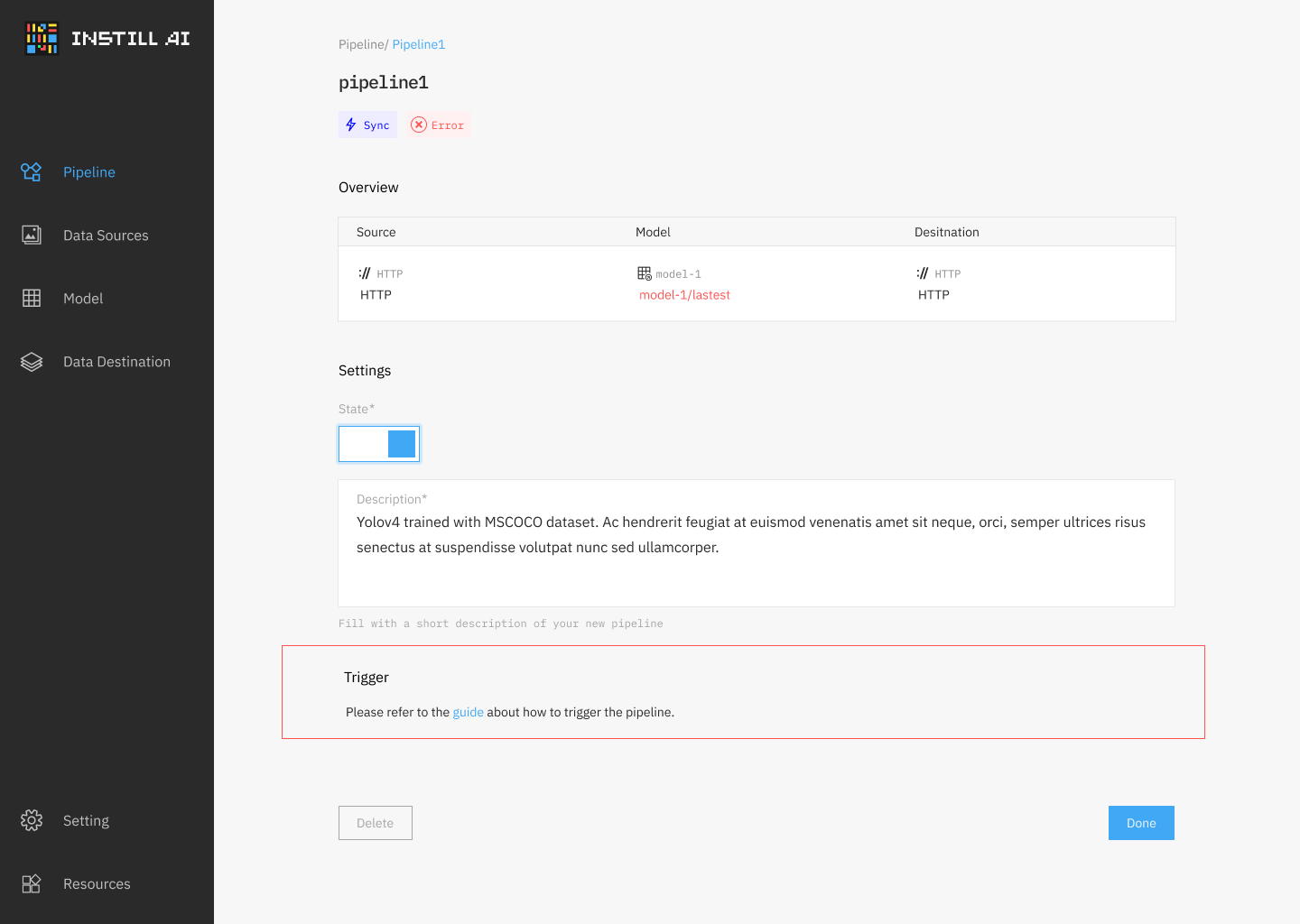Select the Data Destination layers icon
1300x924 pixels.
pos(31,361)
